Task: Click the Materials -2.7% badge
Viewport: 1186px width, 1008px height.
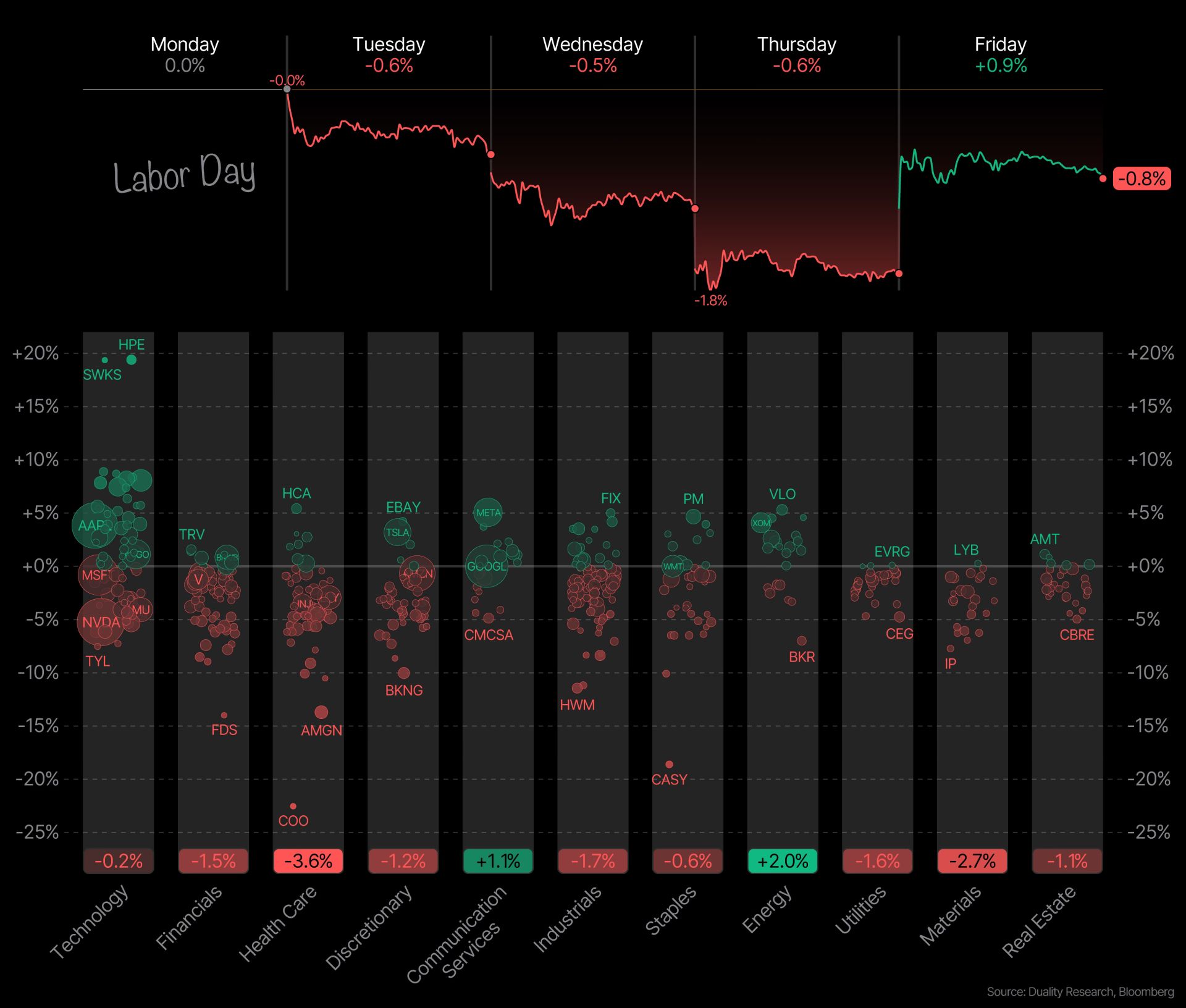Action: point(972,861)
